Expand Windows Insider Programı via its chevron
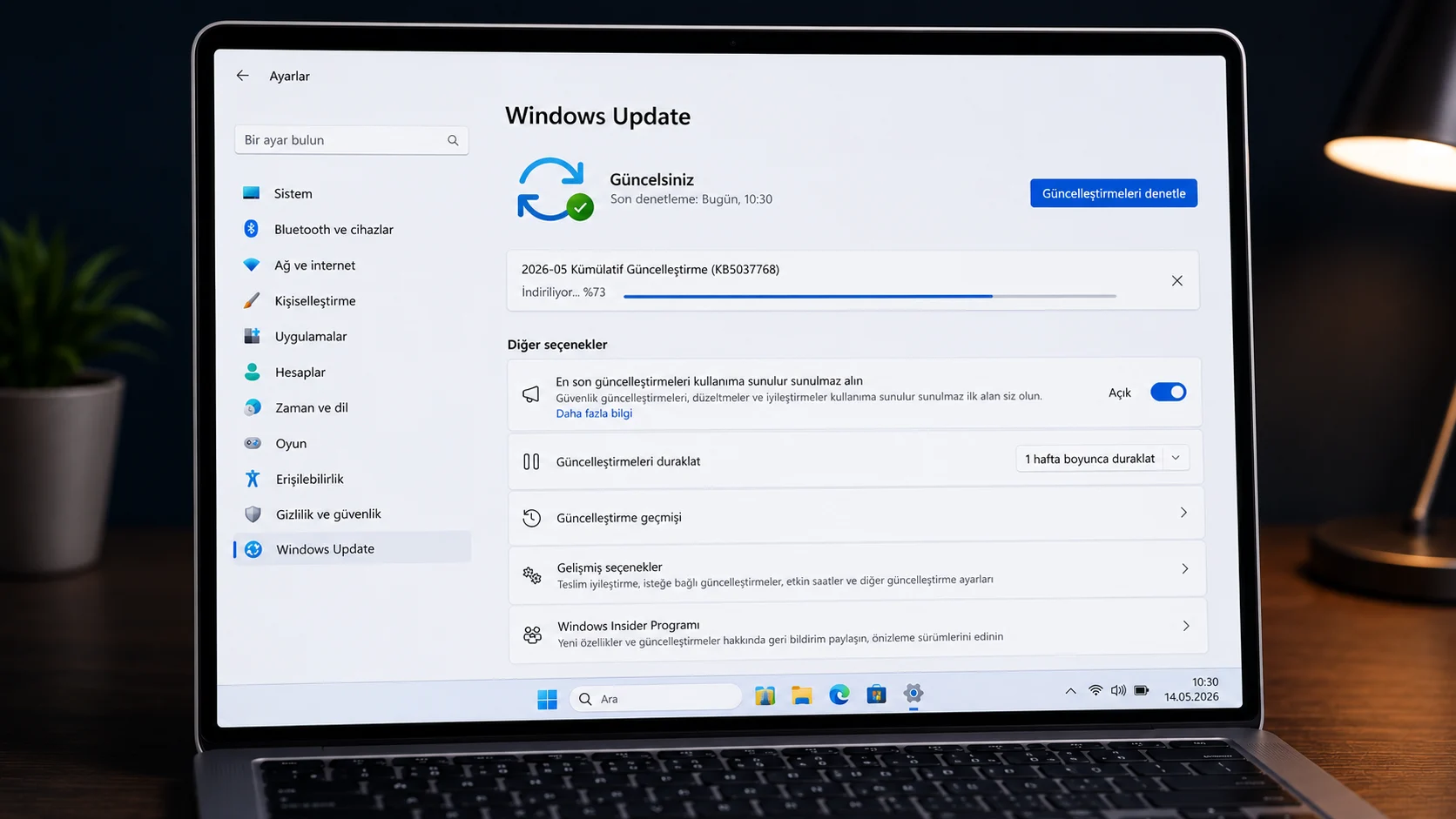Image resolution: width=1456 pixels, height=819 pixels. [1186, 626]
